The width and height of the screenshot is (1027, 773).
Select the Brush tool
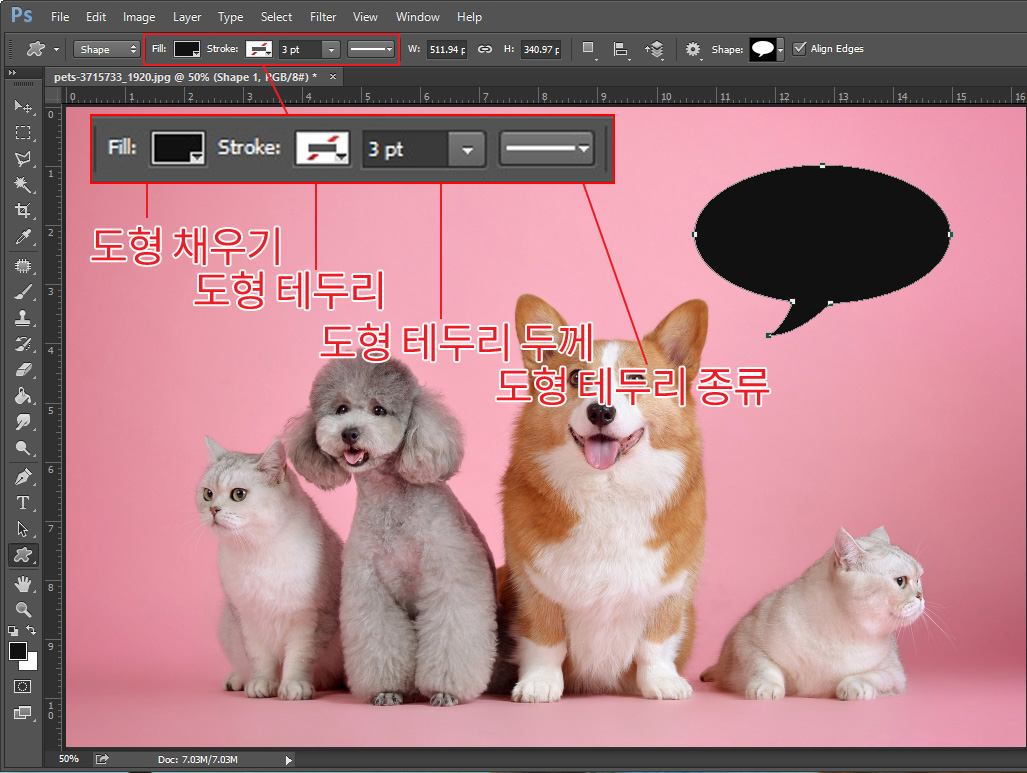point(23,292)
